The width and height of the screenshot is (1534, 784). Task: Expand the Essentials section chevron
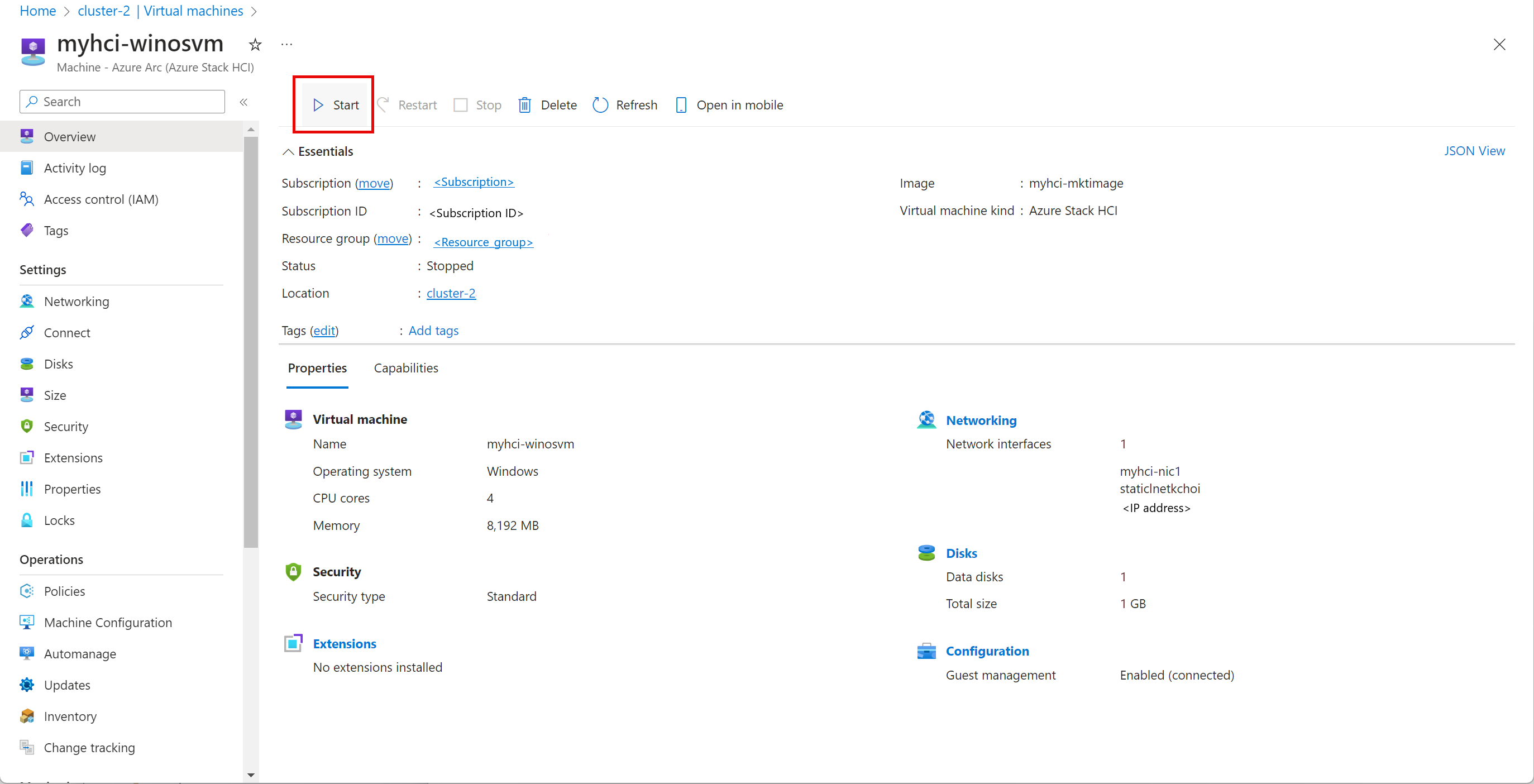tap(289, 151)
